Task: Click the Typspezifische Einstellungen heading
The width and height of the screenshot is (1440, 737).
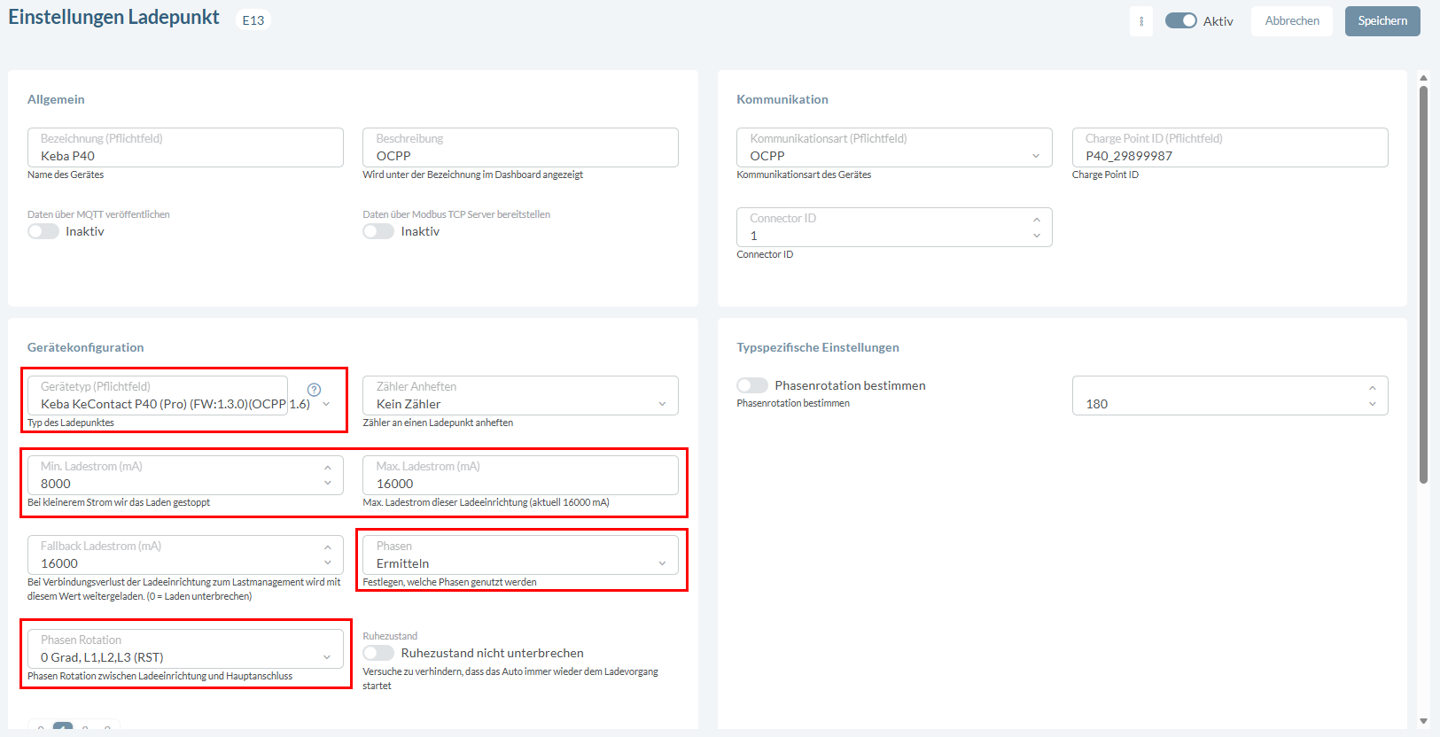Action: [x=818, y=347]
